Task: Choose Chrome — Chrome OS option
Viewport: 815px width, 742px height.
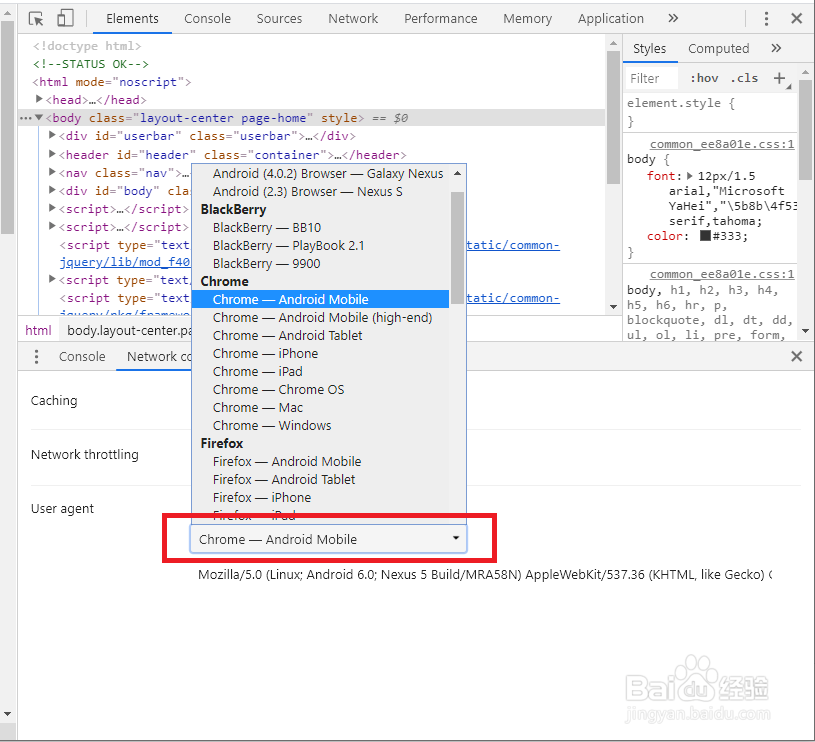Action: coord(321,389)
